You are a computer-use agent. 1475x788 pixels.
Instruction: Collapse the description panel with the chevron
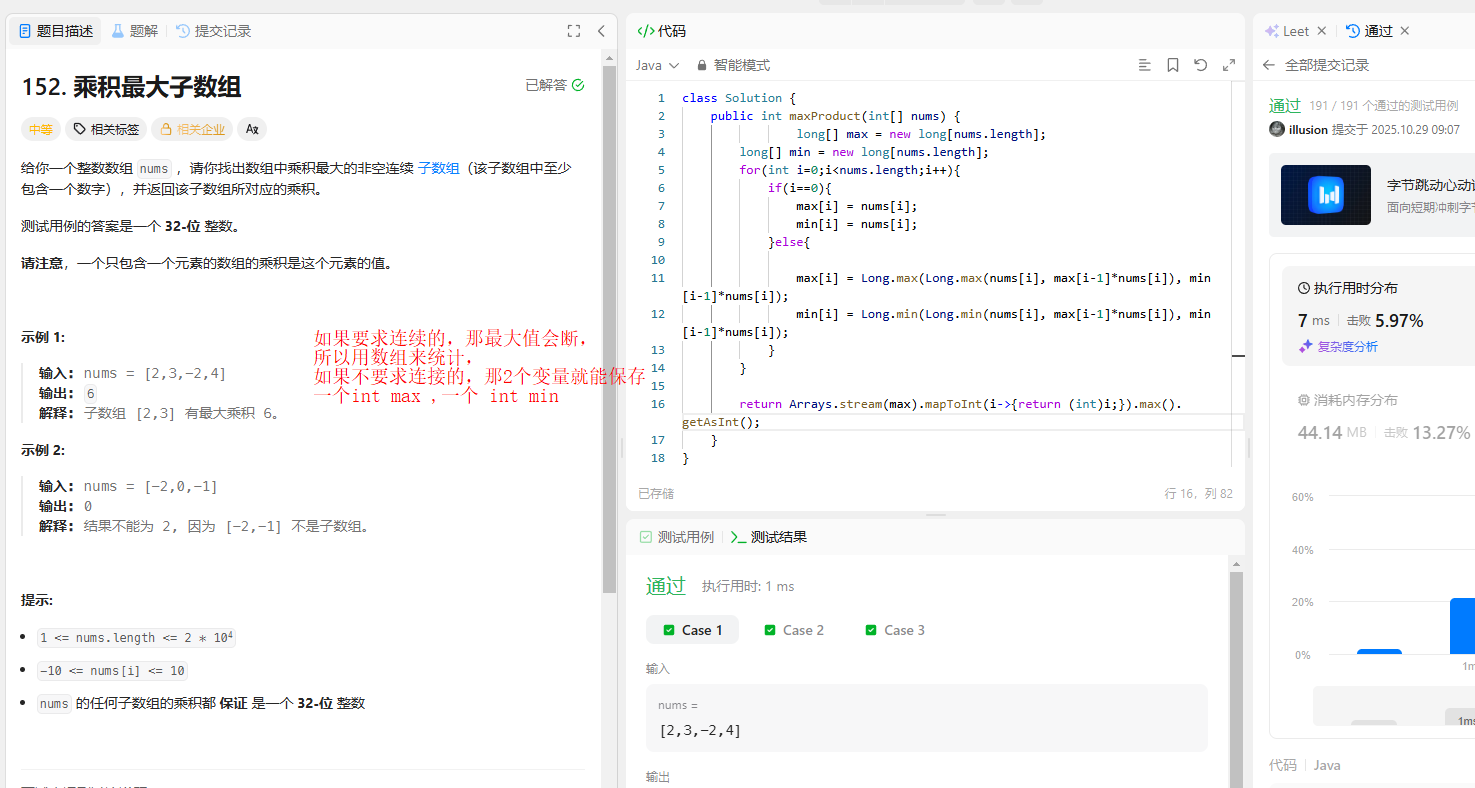[x=601, y=31]
